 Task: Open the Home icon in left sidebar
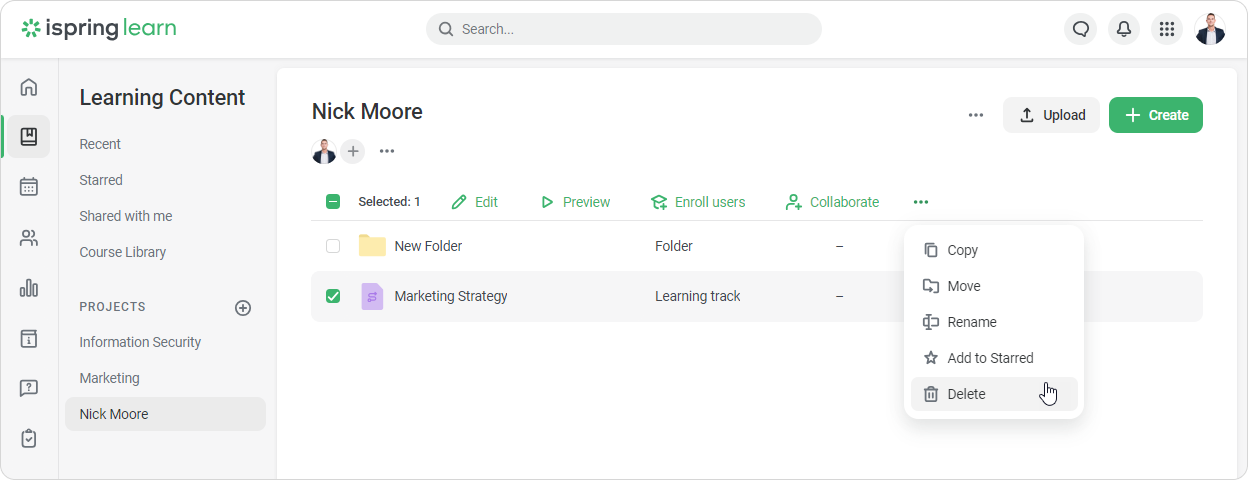click(x=29, y=87)
